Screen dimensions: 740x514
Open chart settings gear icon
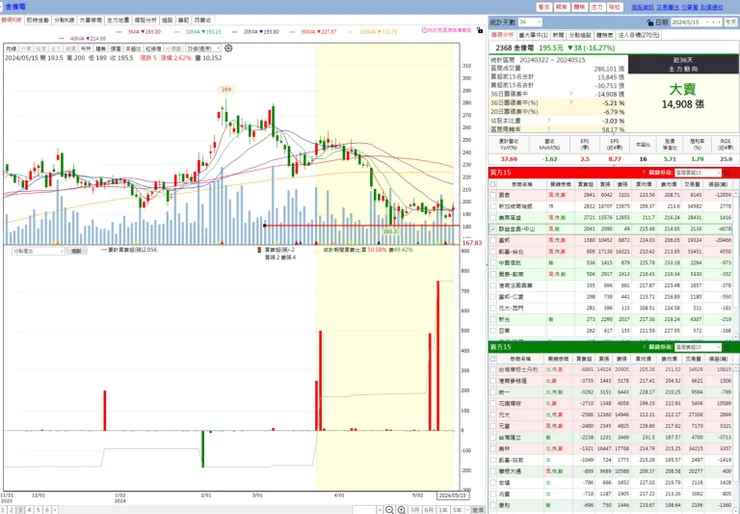pyautogui.click(x=228, y=48)
